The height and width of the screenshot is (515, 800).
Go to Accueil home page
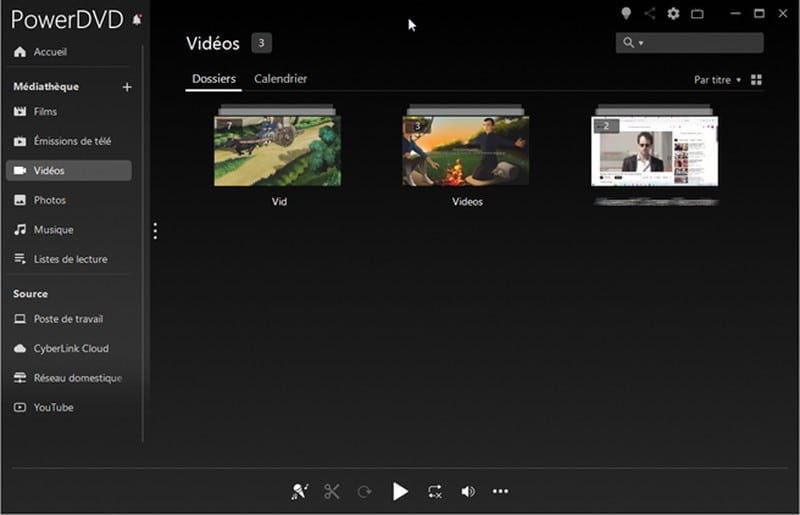point(41,52)
